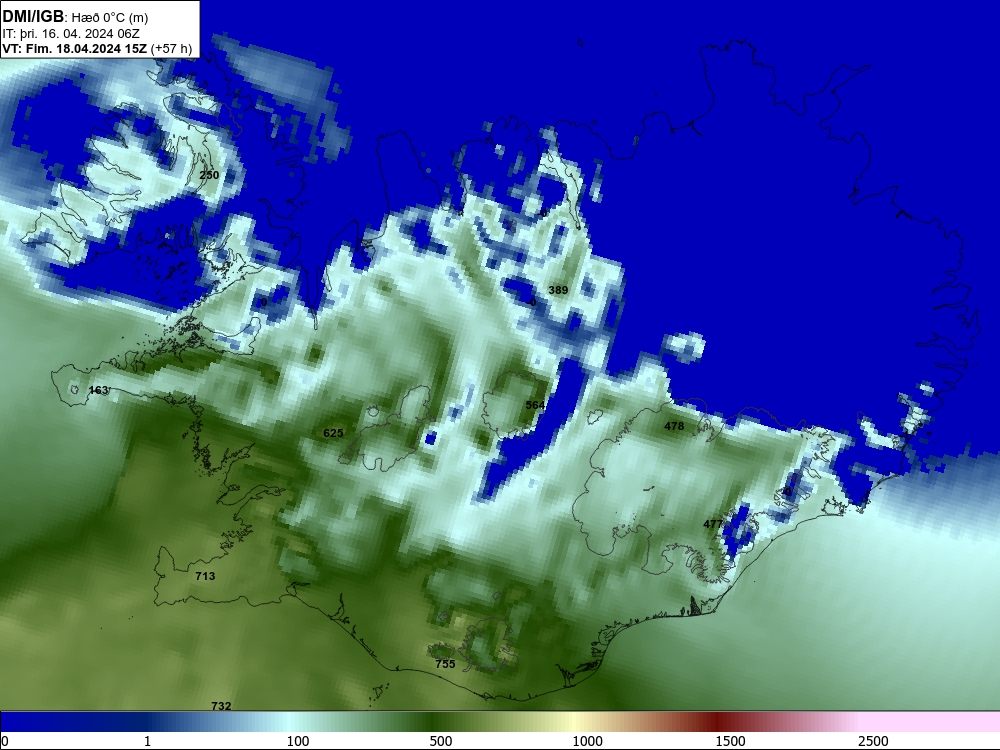
Task: Click the 1000 label on color scale
Action: pos(587,741)
